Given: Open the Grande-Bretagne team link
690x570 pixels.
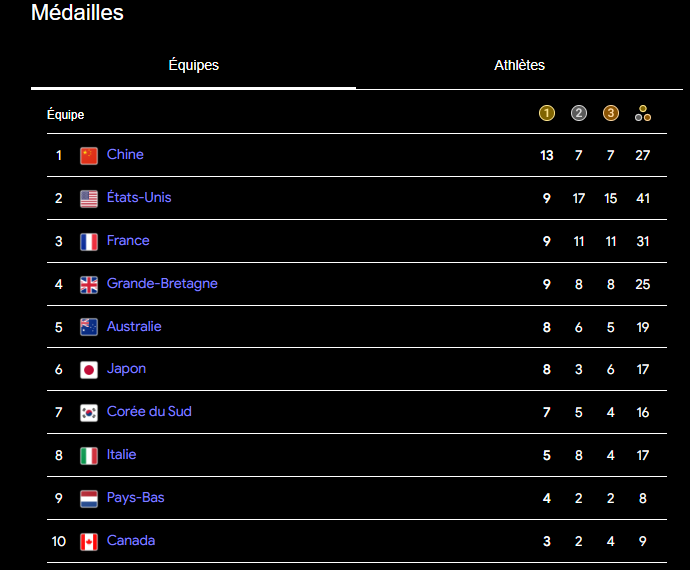Looking at the screenshot, I should tap(162, 284).
